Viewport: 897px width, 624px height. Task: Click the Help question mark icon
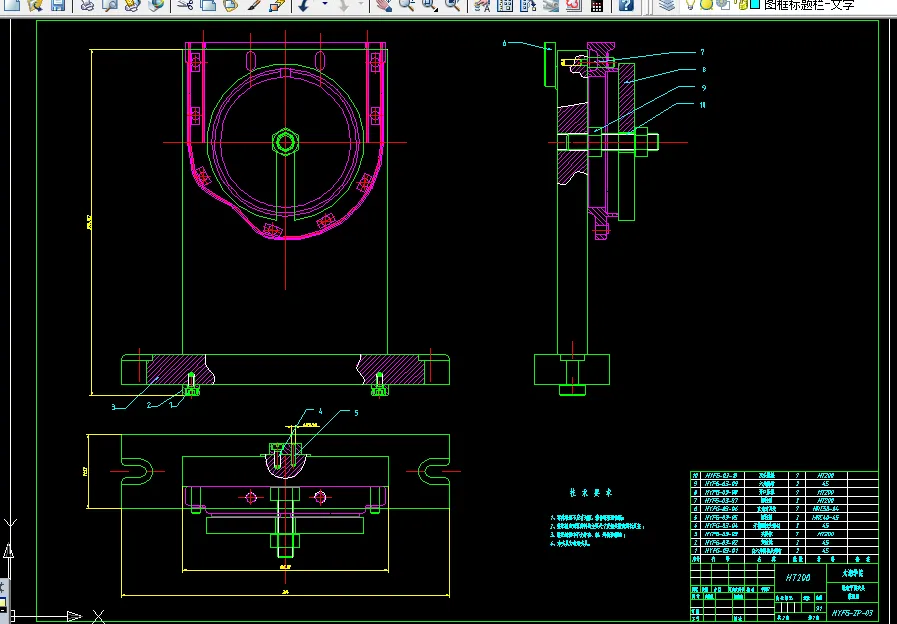click(626, 5)
